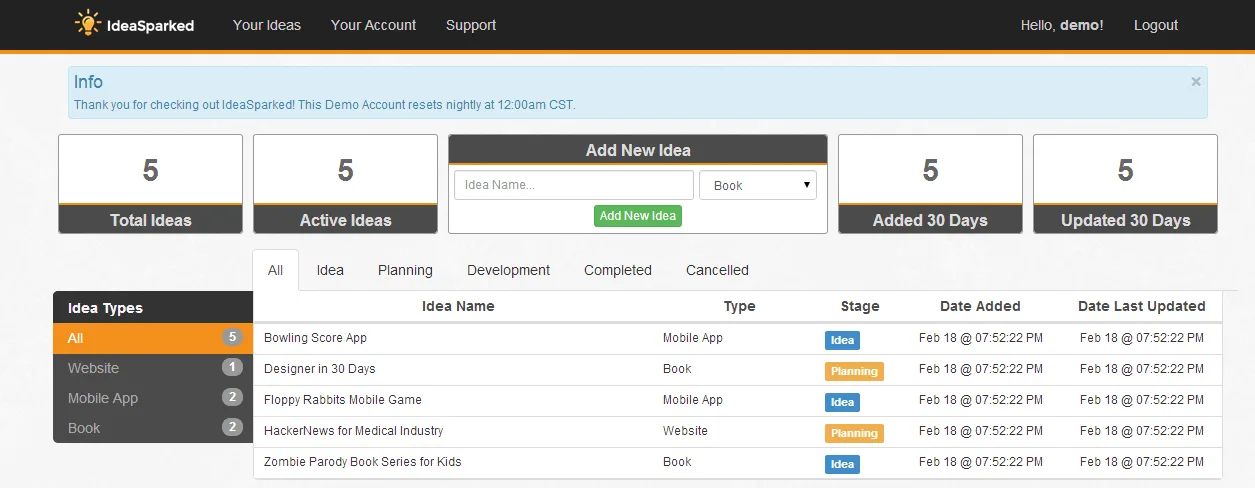Go to the Support page

pyautogui.click(x=471, y=25)
